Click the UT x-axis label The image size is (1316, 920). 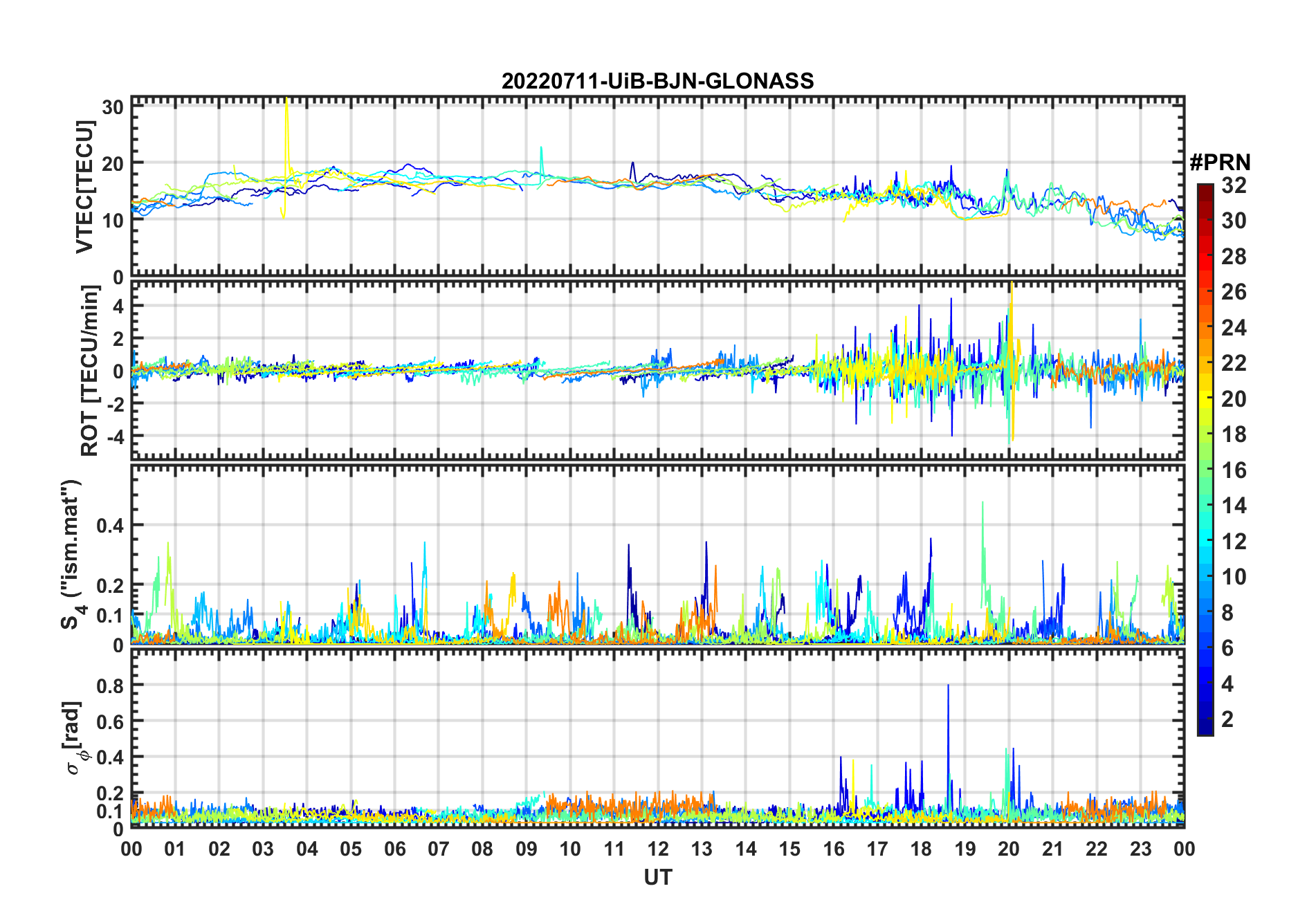[x=657, y=877]
